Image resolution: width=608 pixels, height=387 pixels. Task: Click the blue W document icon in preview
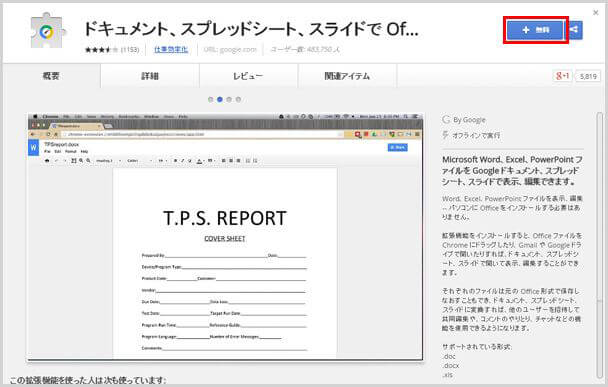tap(34, 148)
